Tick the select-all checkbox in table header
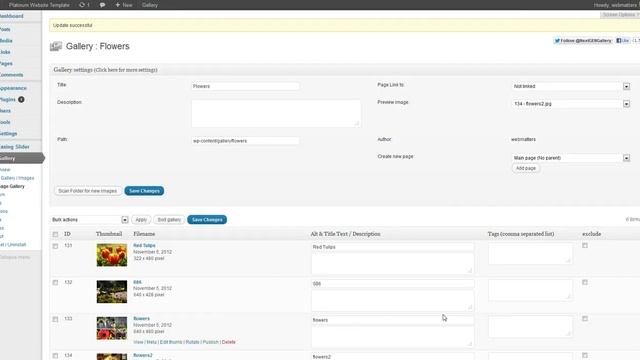This screenshot has width=640, height=360. tap(56, 234)
